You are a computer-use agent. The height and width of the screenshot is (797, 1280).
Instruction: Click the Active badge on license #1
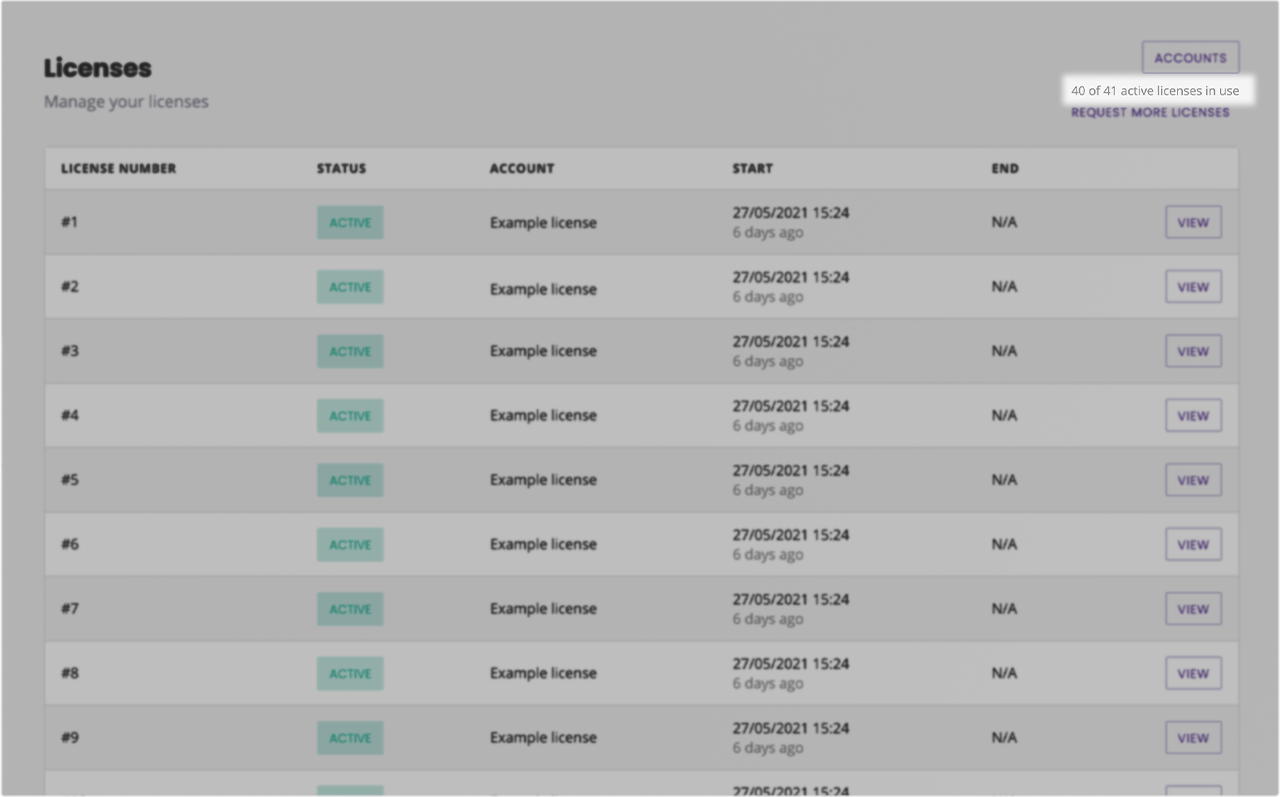tap(350, 223)
